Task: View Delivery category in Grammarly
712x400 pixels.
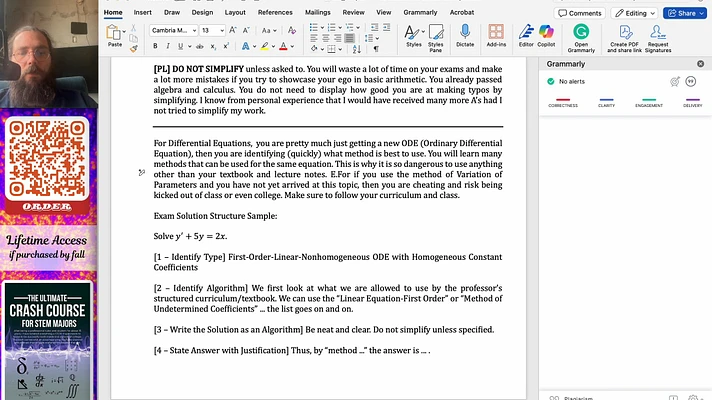Action: pos(692,103)
